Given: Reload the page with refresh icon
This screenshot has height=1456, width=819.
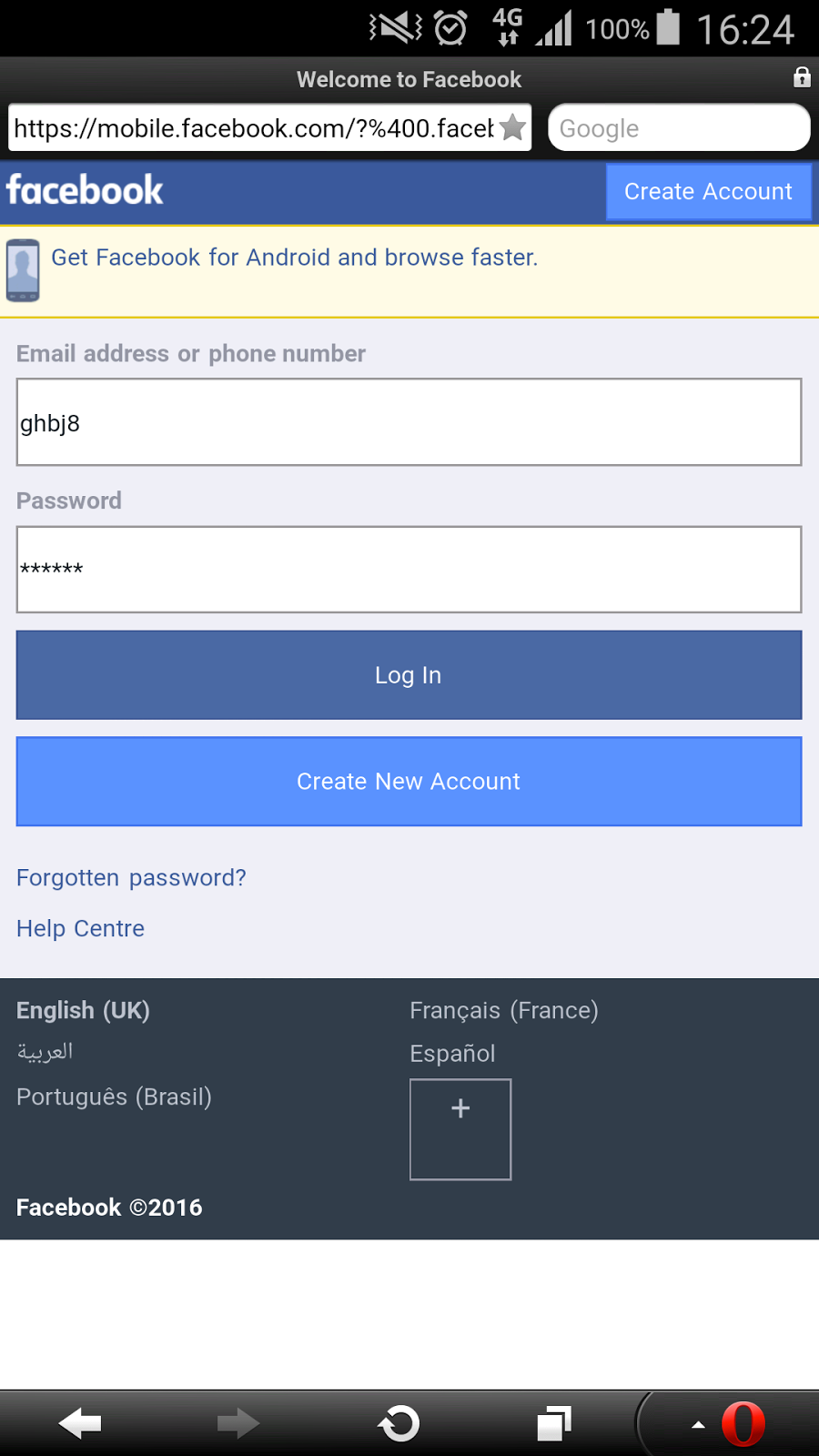Looking at the screenshot, I should 399,1424.
